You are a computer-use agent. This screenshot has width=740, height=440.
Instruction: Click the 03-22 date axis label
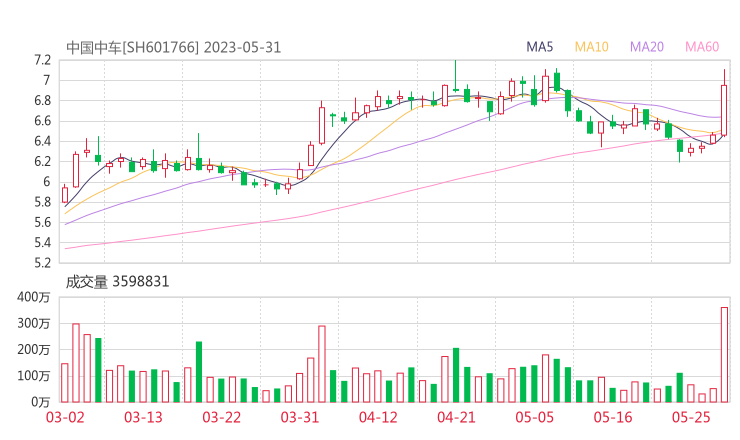coord(221,417)
